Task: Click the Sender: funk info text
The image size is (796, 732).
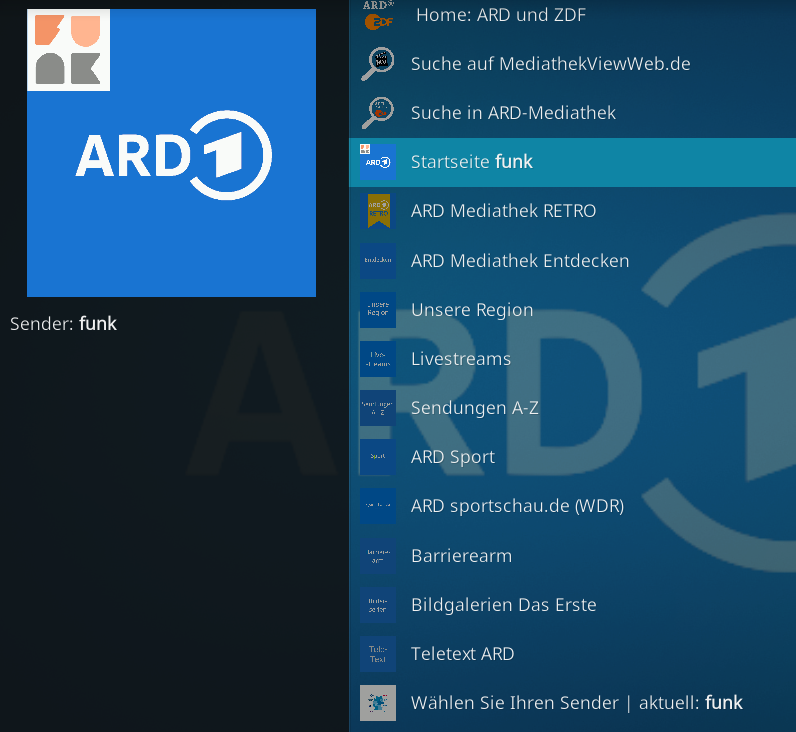Action: pos(63,324)
